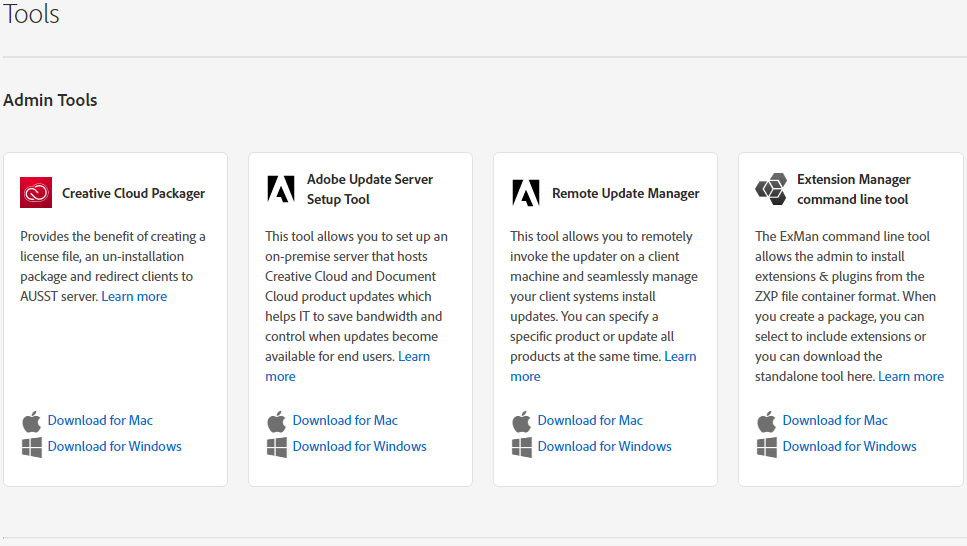Click Apple icon under Creative Cloud Packager
The height and width of the screenshot is (546, 967).
click(32, 421)
